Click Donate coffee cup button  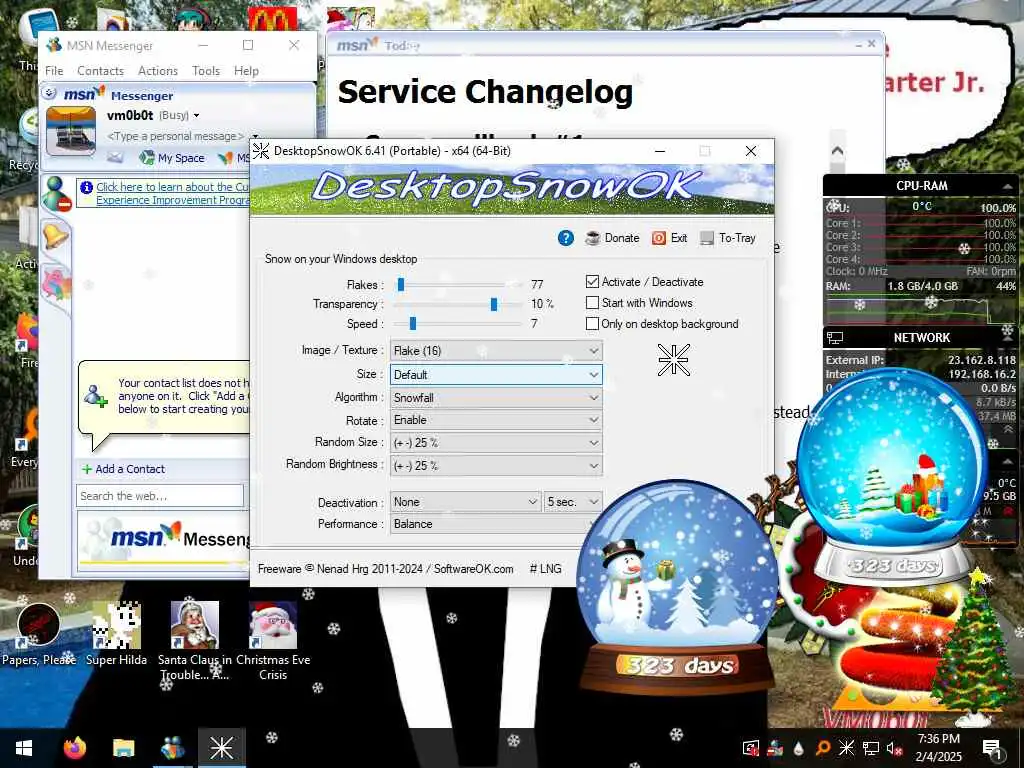[x=612, y=238]
